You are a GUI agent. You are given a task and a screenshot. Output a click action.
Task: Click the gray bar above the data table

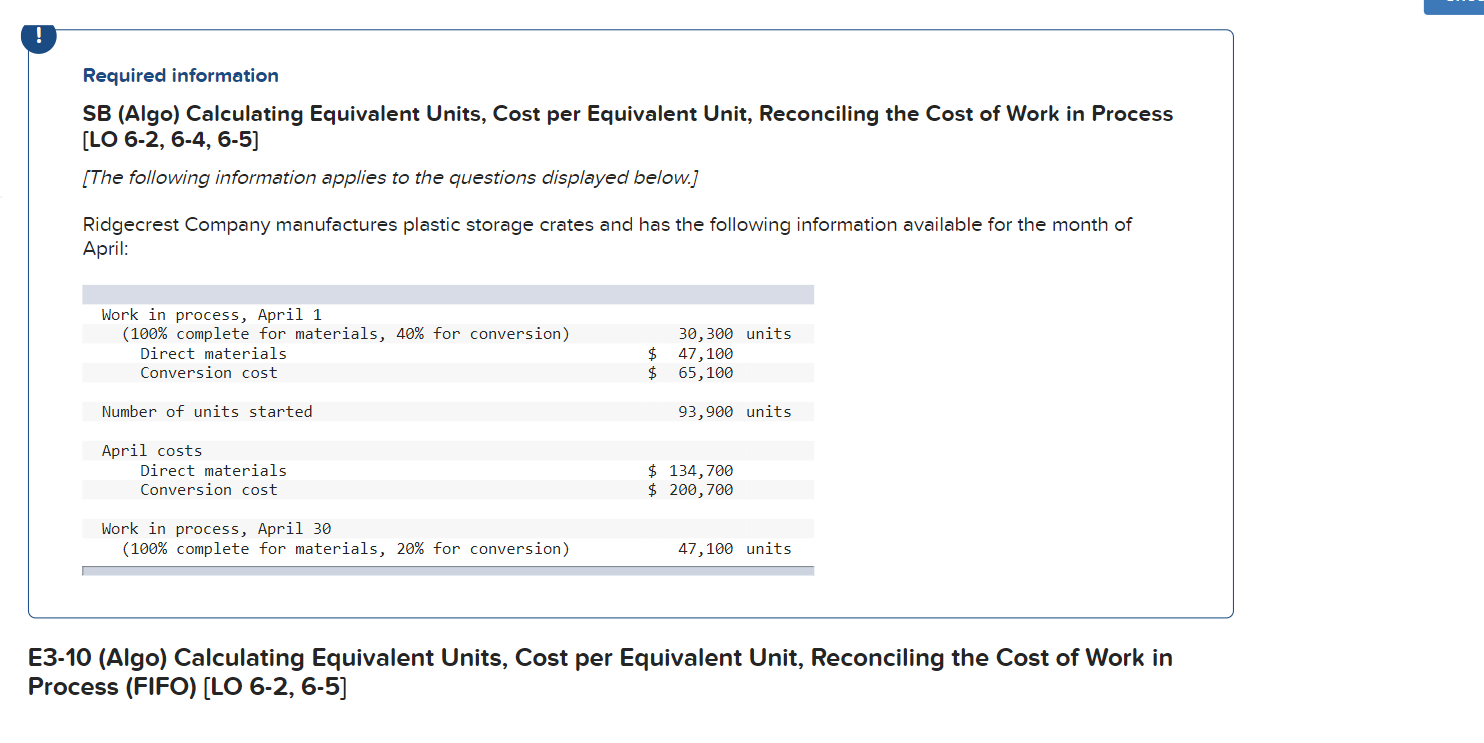[x=447, y=293]
